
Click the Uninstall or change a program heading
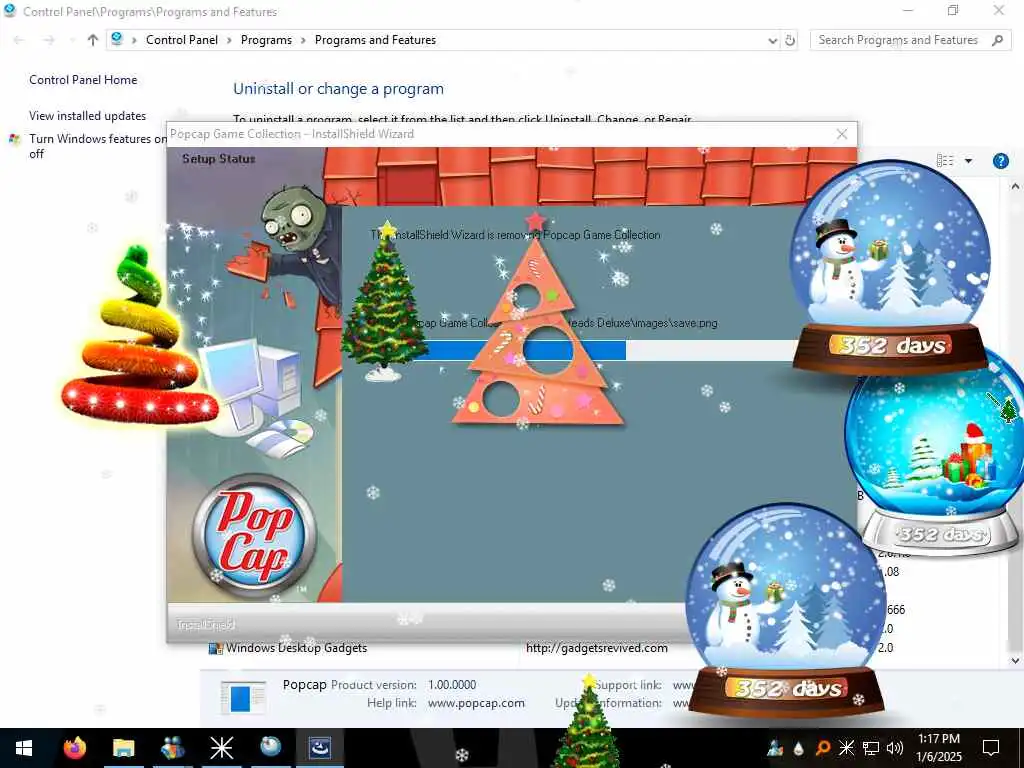[x=338, y=89]
